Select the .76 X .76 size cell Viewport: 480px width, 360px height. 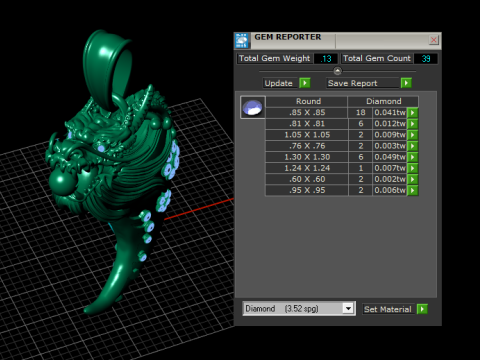coord(307,146)
